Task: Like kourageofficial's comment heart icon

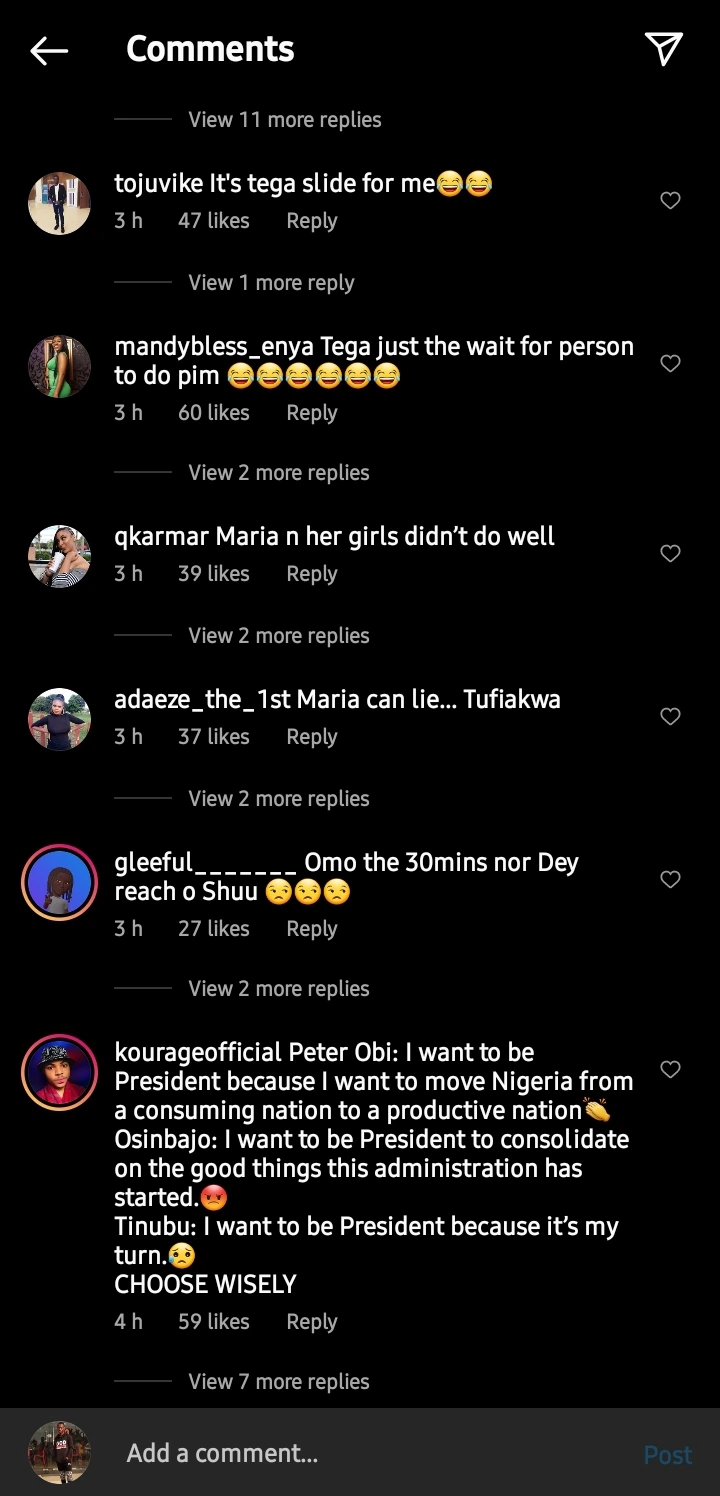Action: pos(670,1069)
